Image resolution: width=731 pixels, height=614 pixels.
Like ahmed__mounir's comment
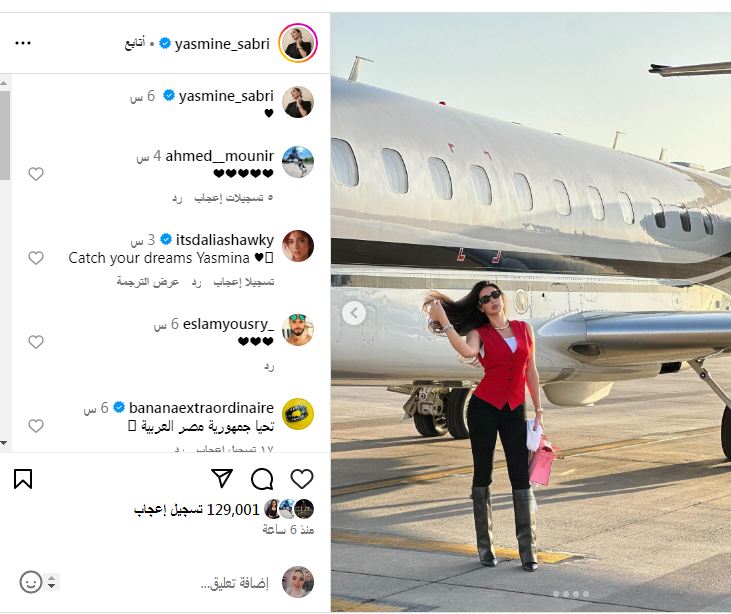click(x=36, y=174)
